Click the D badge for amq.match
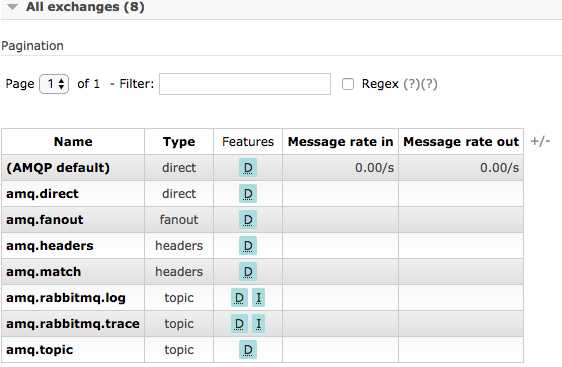The height and width of the screenshot is (367, 562). (248, 272)
